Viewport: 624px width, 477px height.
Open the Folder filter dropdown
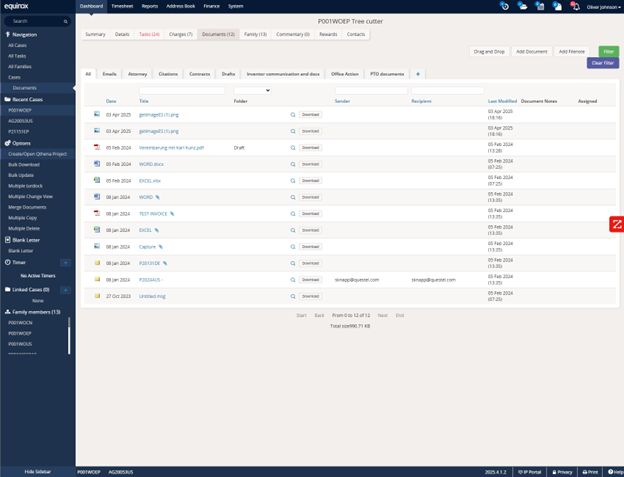(x=252, y=91)
